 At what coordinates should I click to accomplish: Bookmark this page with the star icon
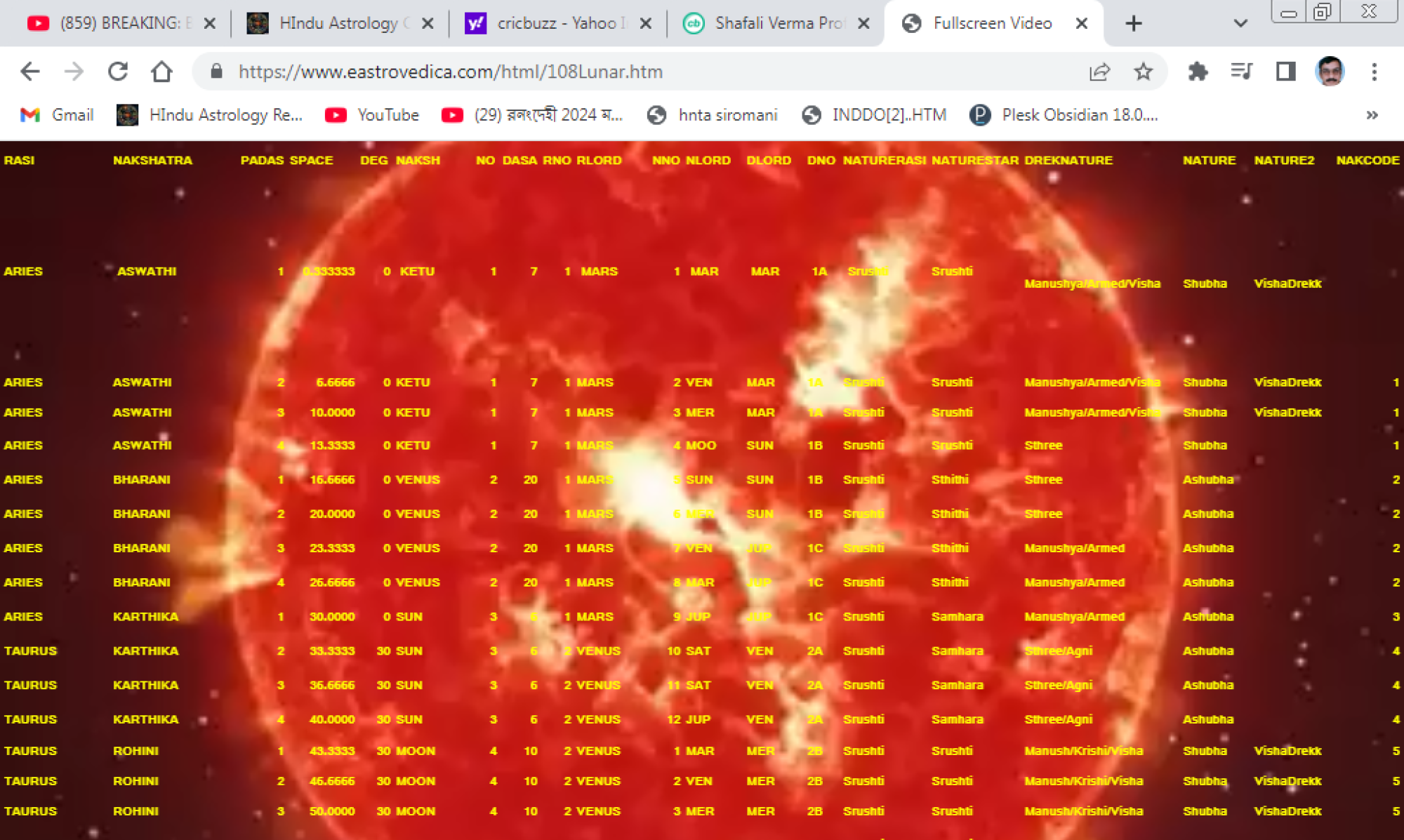1143,72
